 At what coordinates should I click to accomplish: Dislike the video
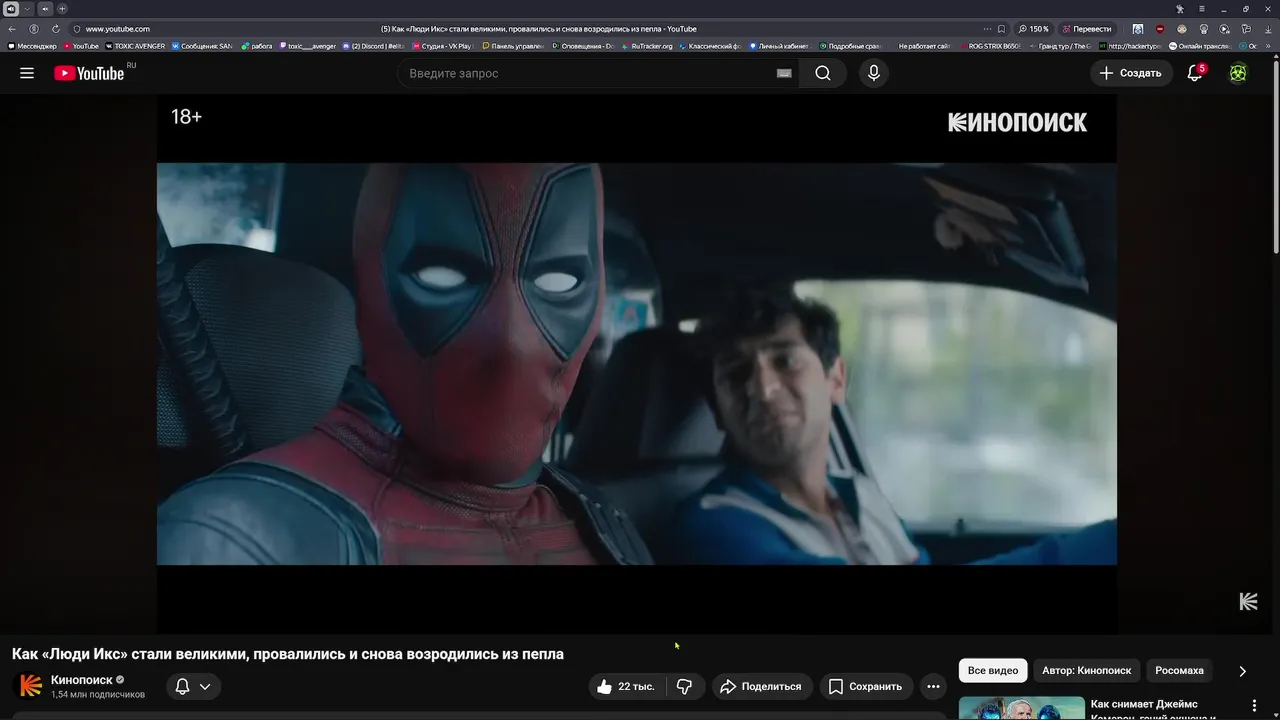685,686
